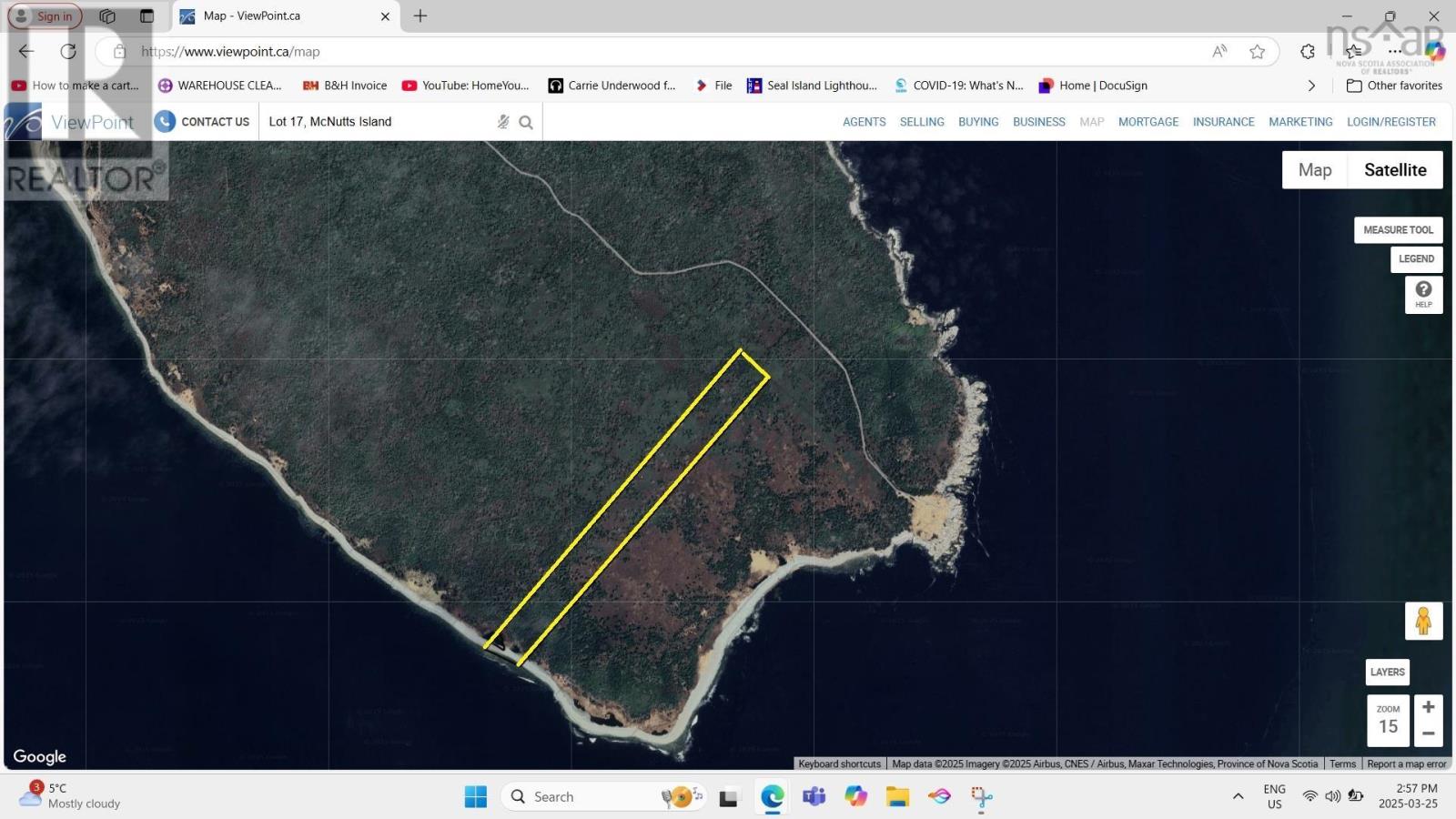Switch map view to Map mode
This screenshot has height=819, width=1456.
[x=1314, y=170]
